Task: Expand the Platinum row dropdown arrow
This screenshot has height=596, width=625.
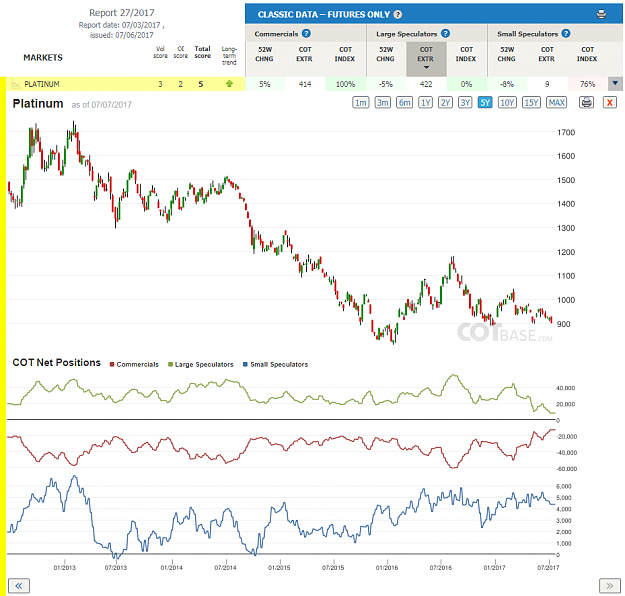Action: (615, 84)
